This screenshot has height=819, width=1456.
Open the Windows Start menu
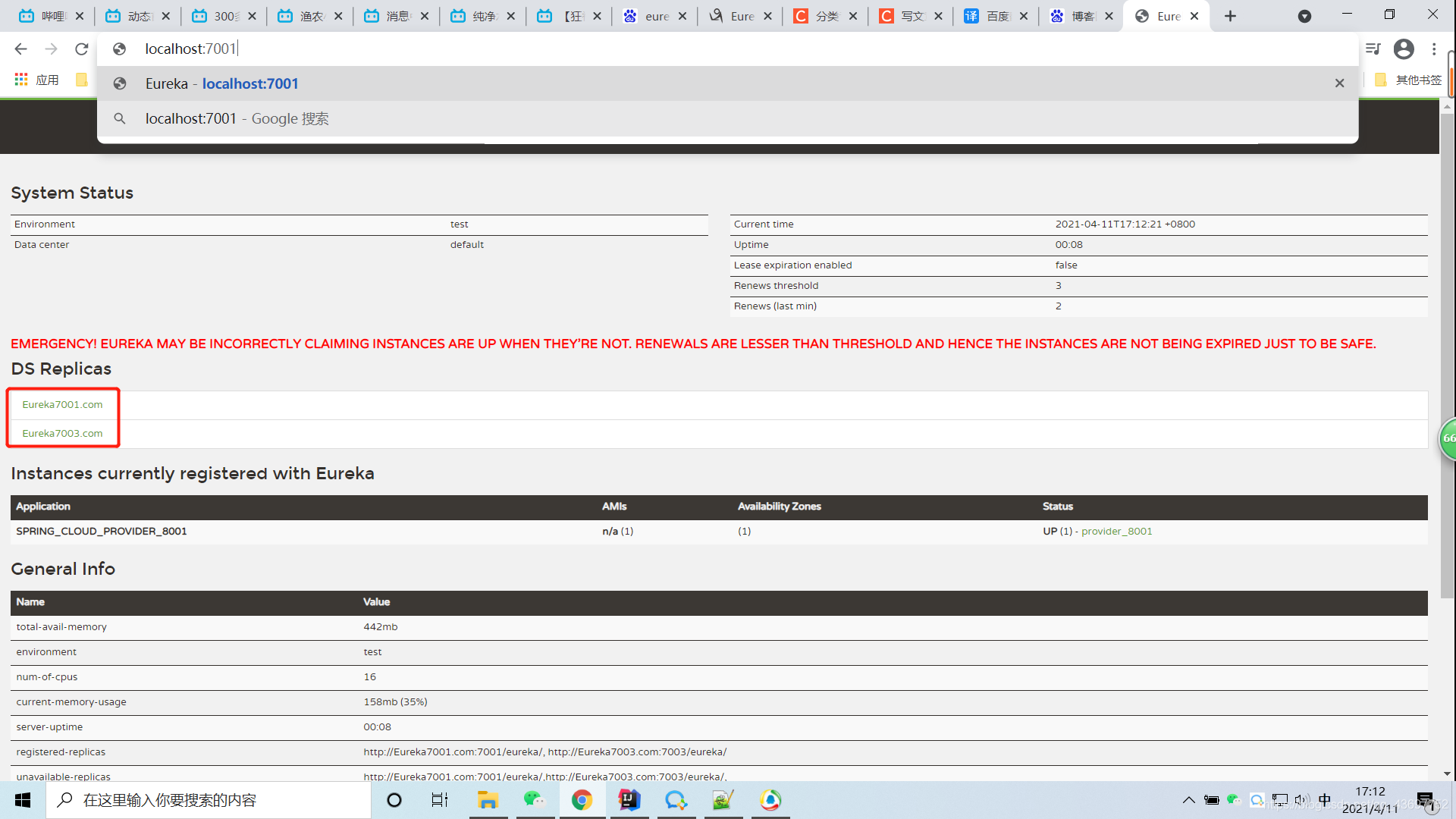pos(23,800)
